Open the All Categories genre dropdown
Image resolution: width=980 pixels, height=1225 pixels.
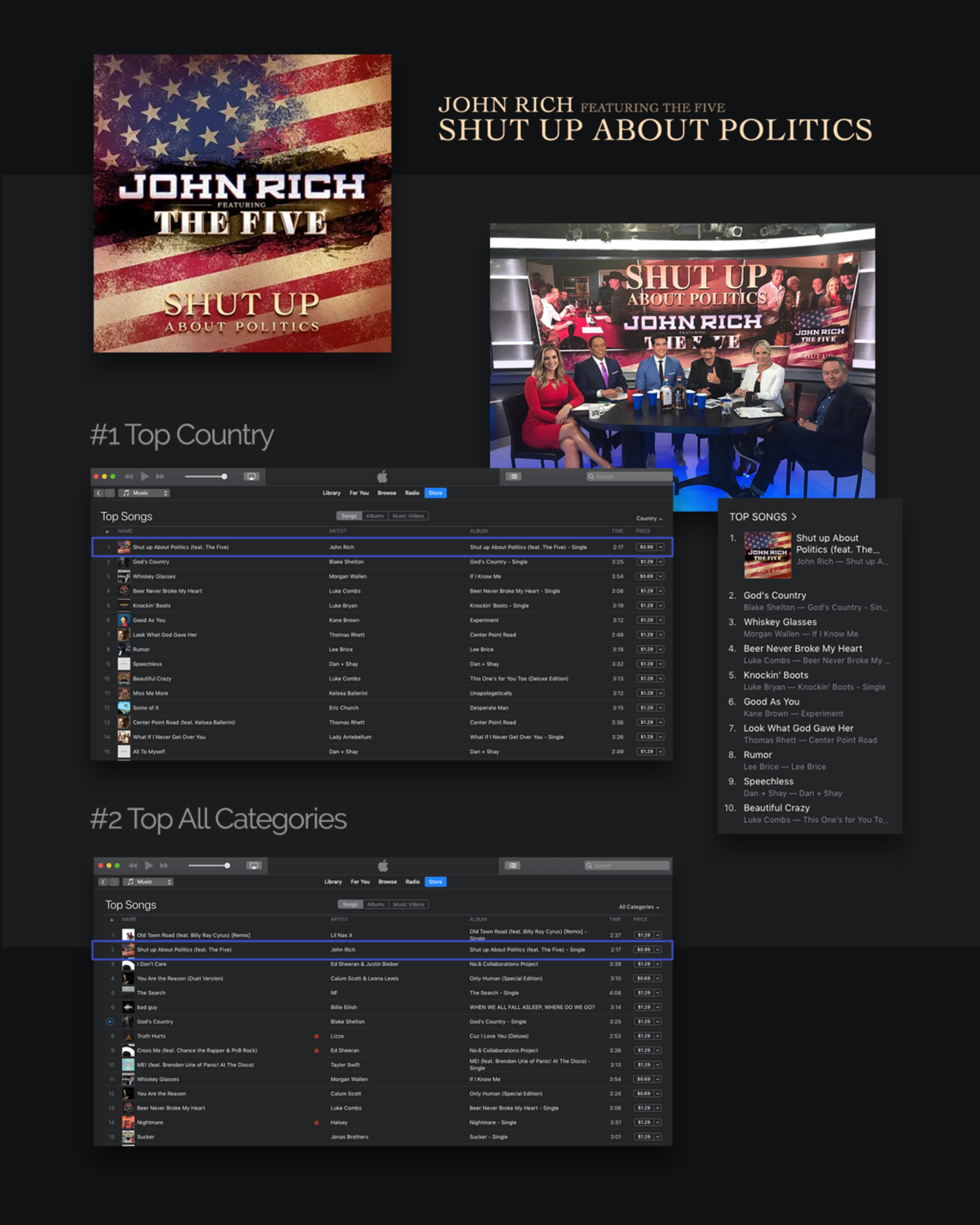point(639,907)
